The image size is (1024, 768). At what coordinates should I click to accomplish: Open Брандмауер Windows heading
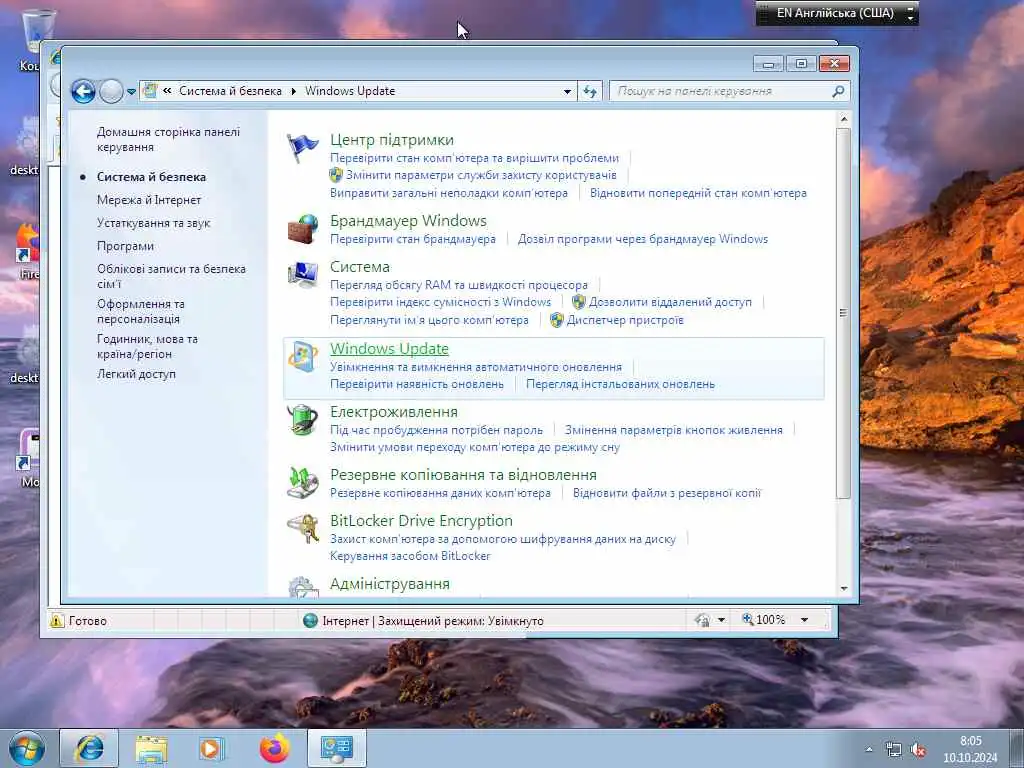coord(408,221)
